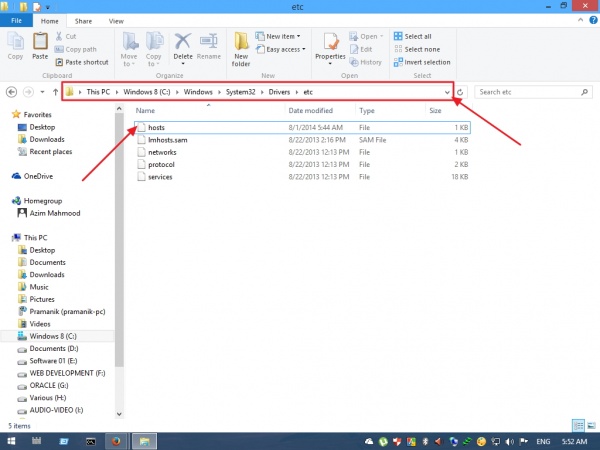Open the Windows Start button

coord(11,441)
